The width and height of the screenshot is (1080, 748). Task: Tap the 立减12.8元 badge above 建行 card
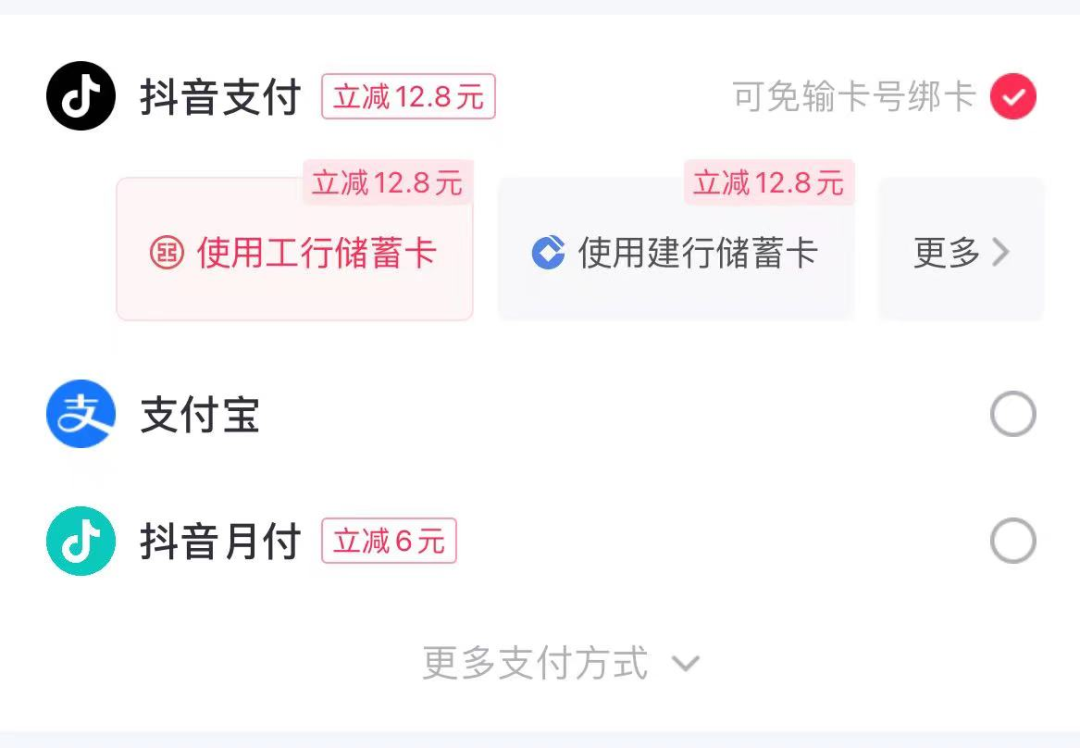pyautogui.click(x=769, y=183)
